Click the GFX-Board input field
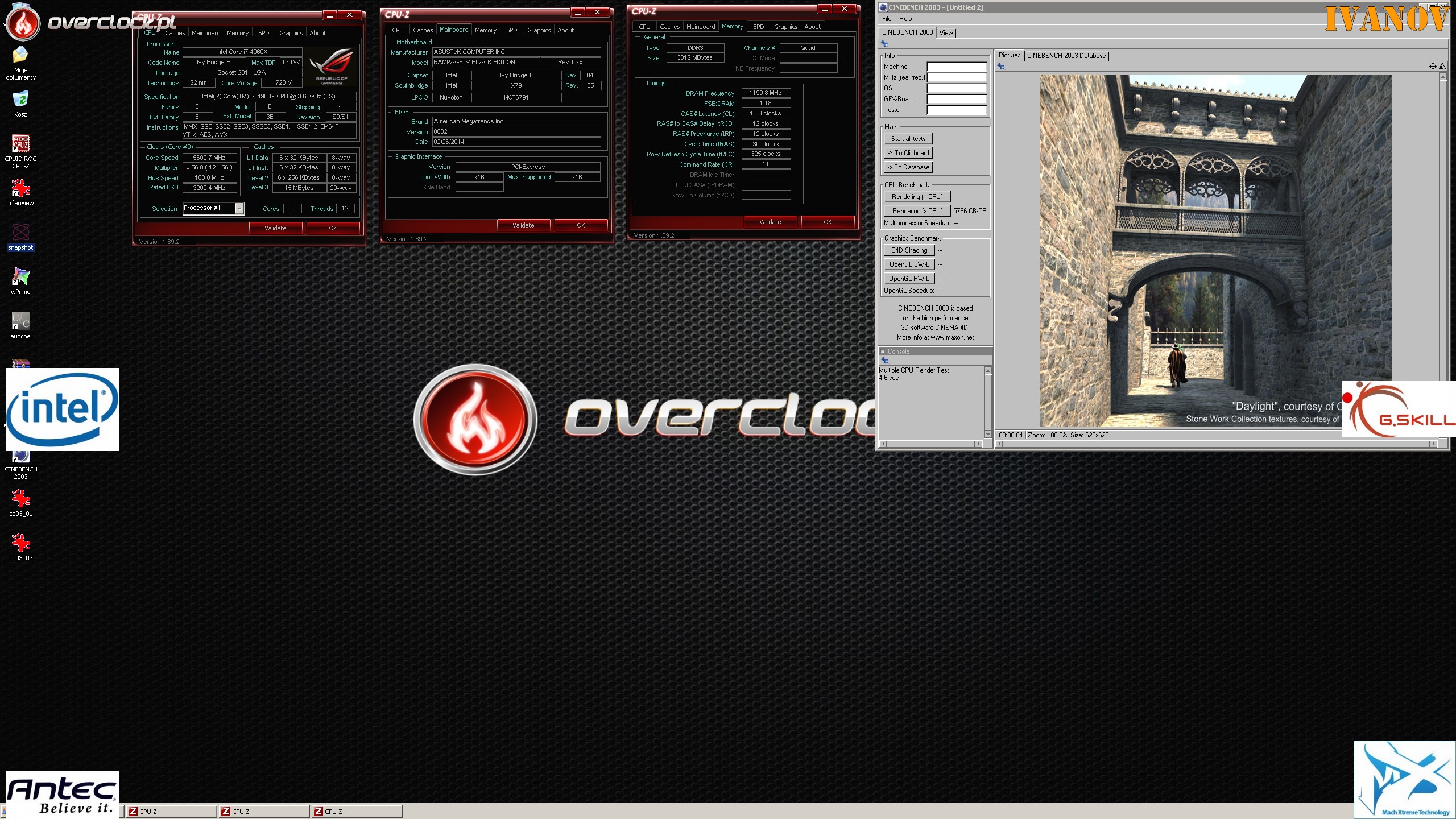 pos(957,99)
